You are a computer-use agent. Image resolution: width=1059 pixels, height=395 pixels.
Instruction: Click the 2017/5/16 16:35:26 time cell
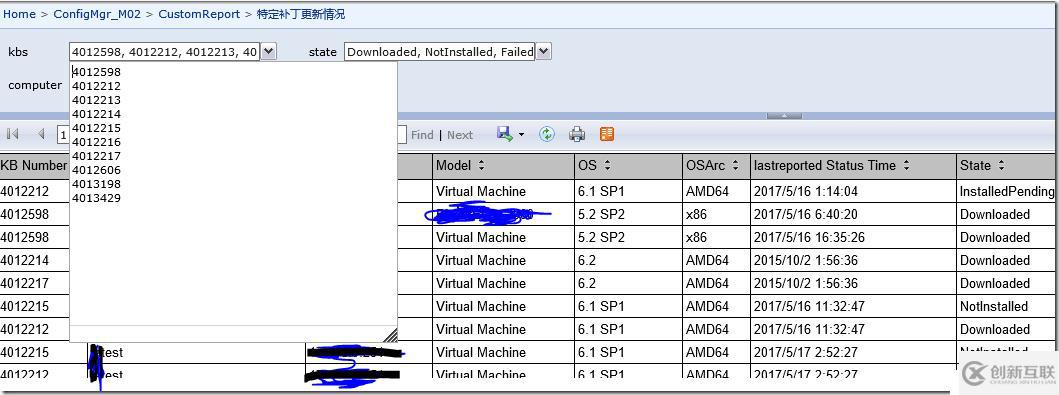[853, 237]
